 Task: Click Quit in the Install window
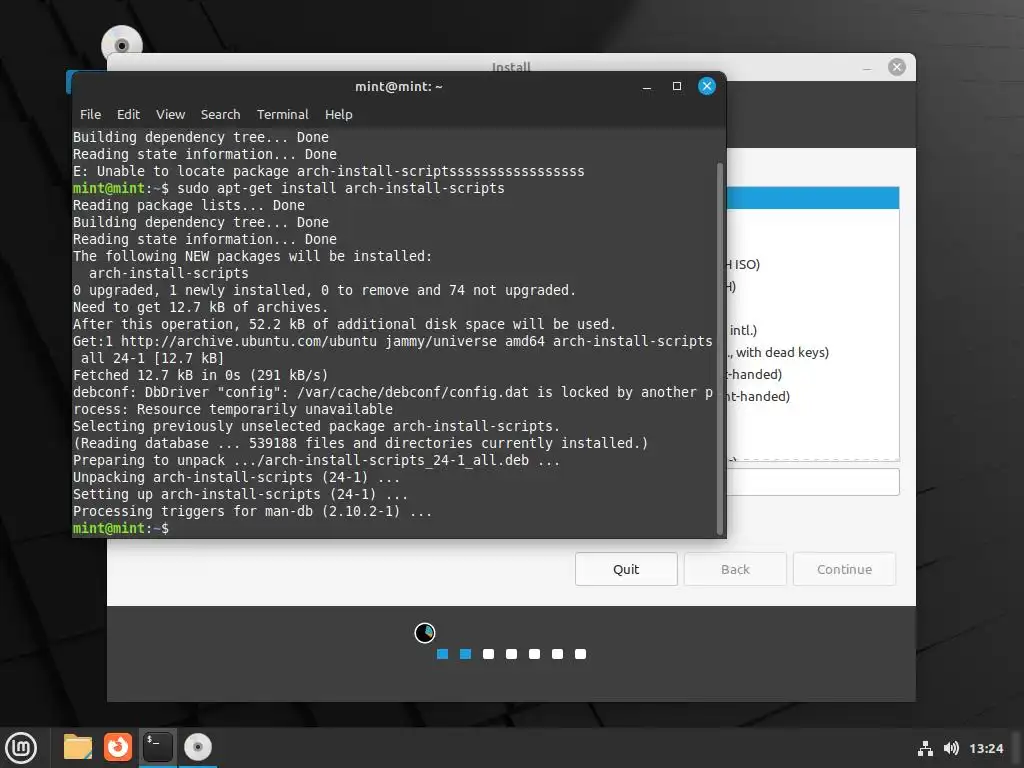[626, 569]
